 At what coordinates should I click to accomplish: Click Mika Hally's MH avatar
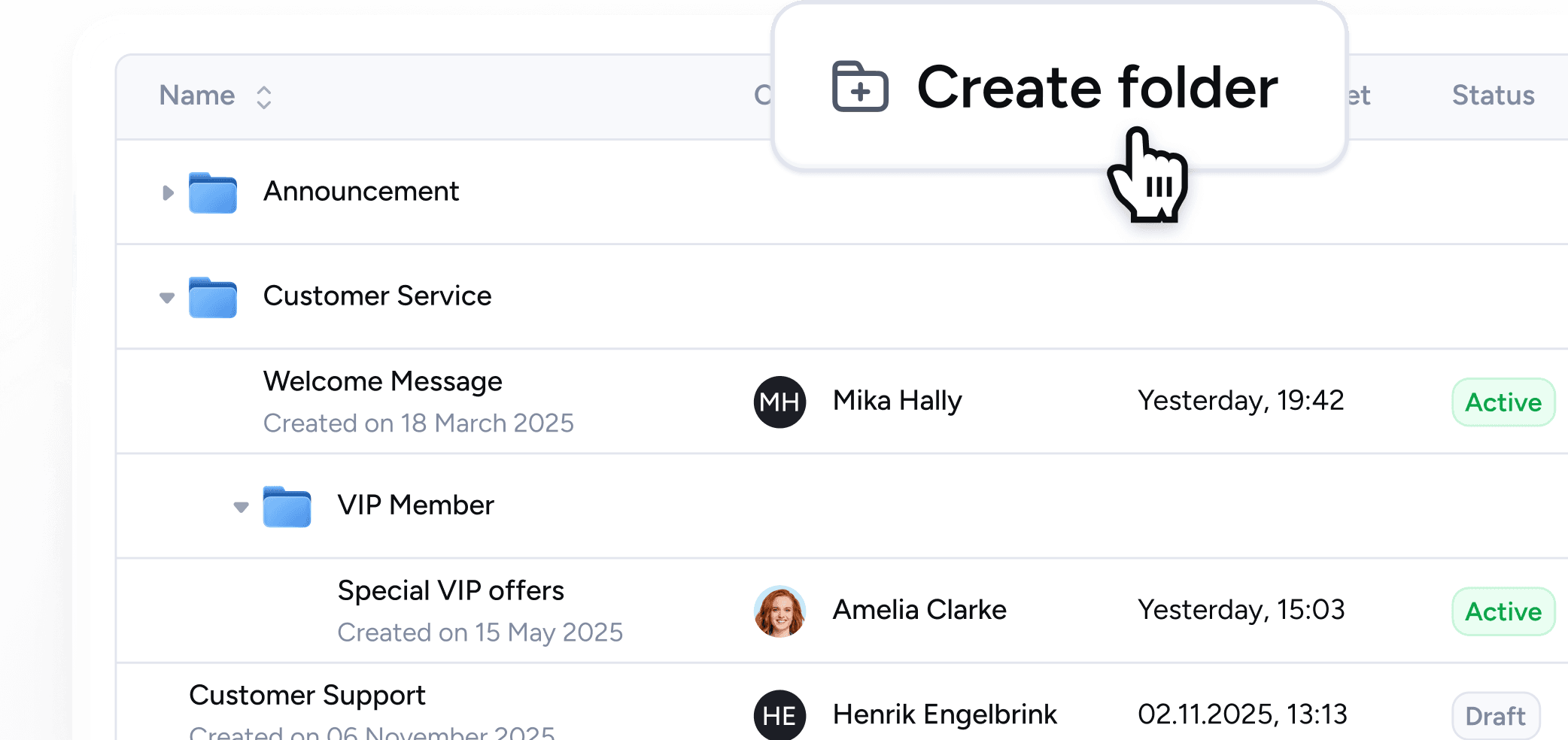[779, 402]
